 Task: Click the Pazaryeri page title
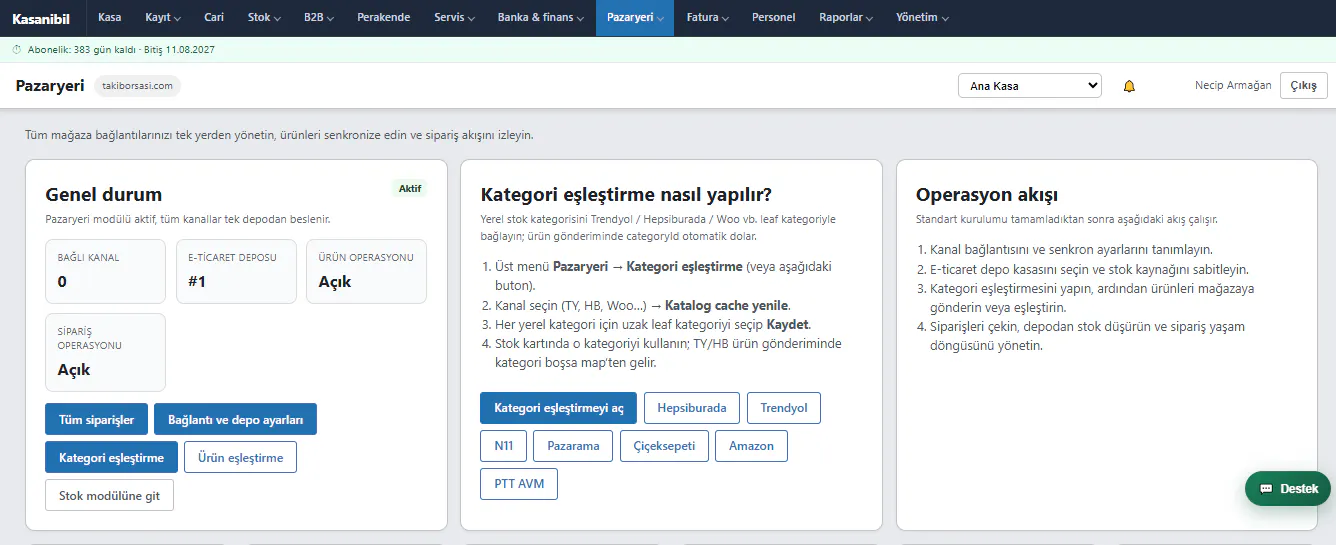pos(50,86)
